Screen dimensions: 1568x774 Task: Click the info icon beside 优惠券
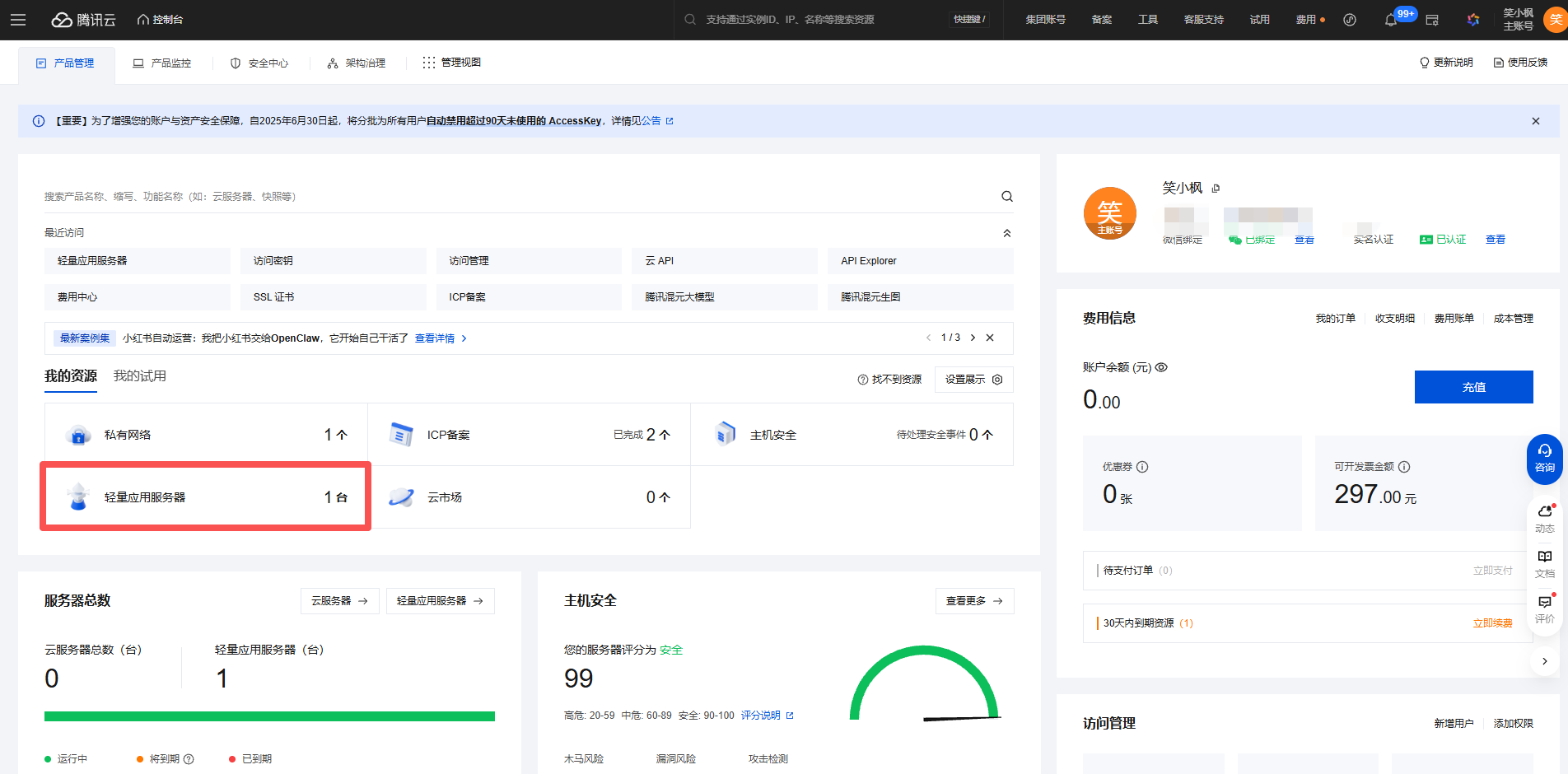(1142, 467)
